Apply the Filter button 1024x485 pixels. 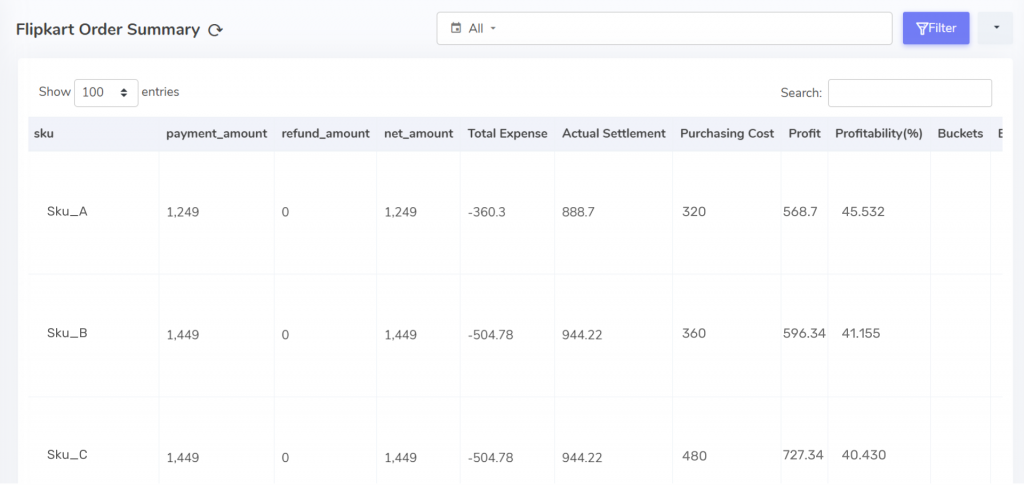(936, 28)
